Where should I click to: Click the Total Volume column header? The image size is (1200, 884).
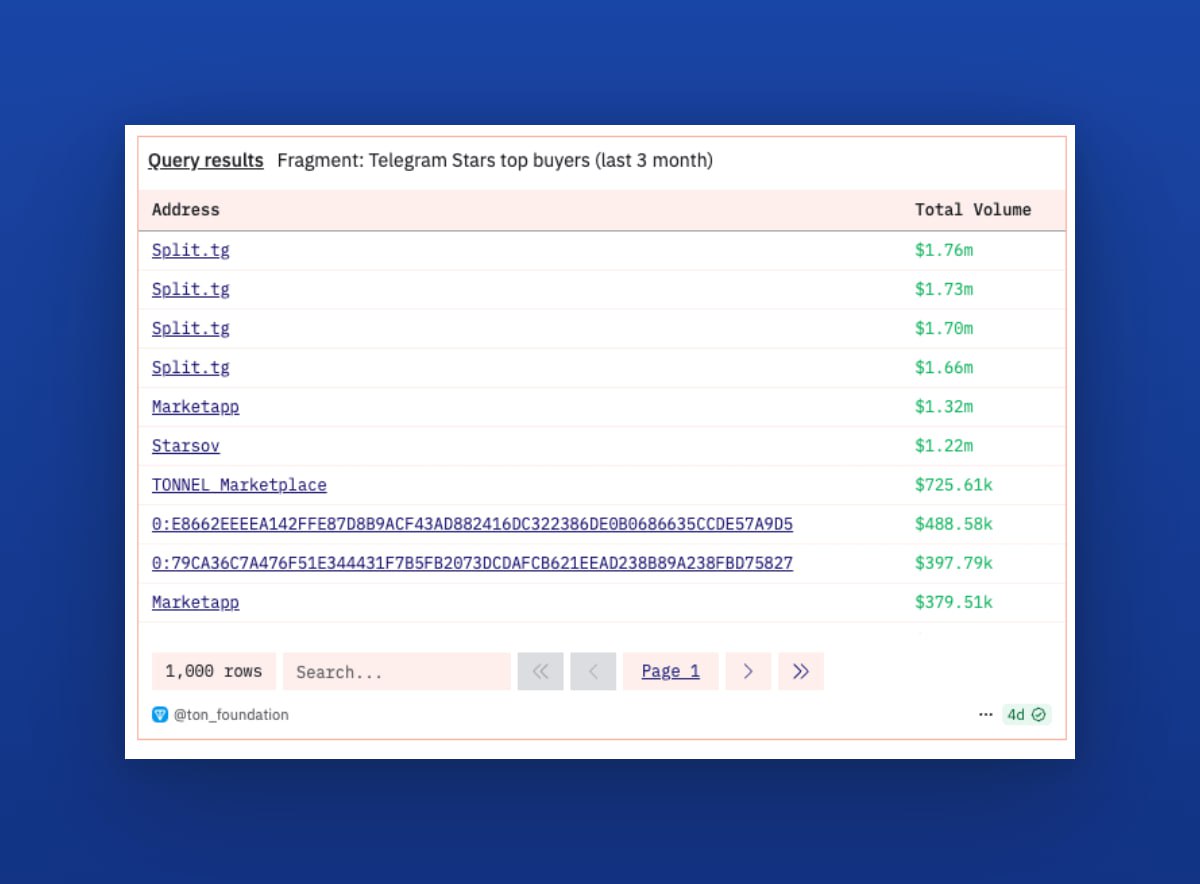(x=973, y=210)
